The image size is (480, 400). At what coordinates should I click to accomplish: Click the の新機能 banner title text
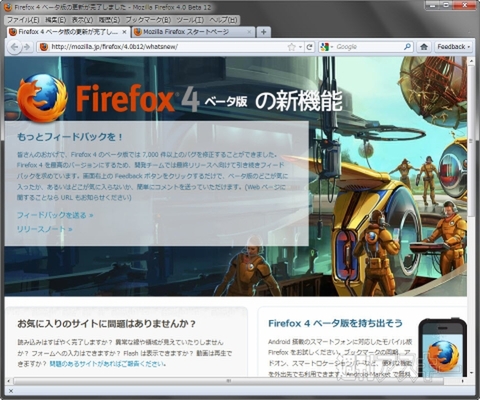[x=299, y=101]
